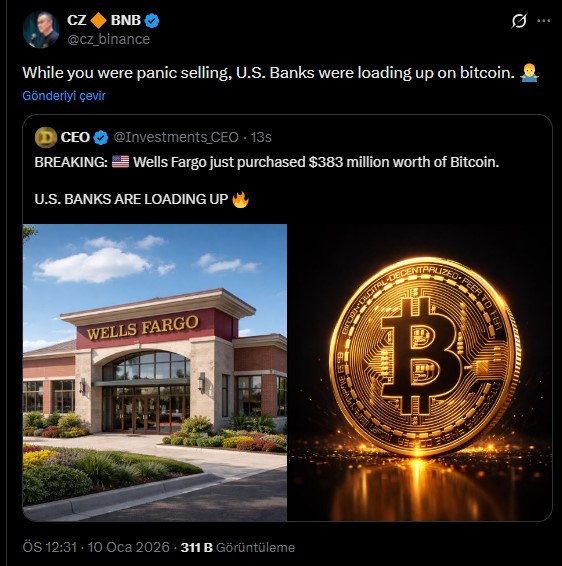Viewport: 562px width, 566px height.
Task: Click the CZ BNB display name
Action: (x=104, y=21)
